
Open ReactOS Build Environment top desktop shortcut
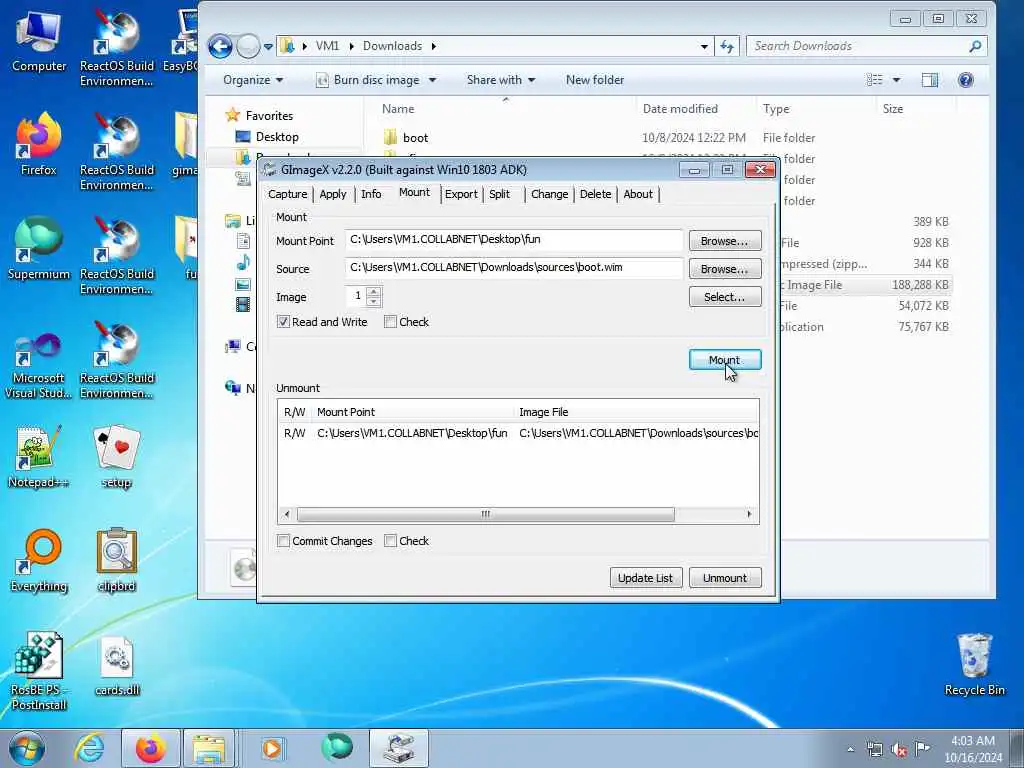[117, 48]
